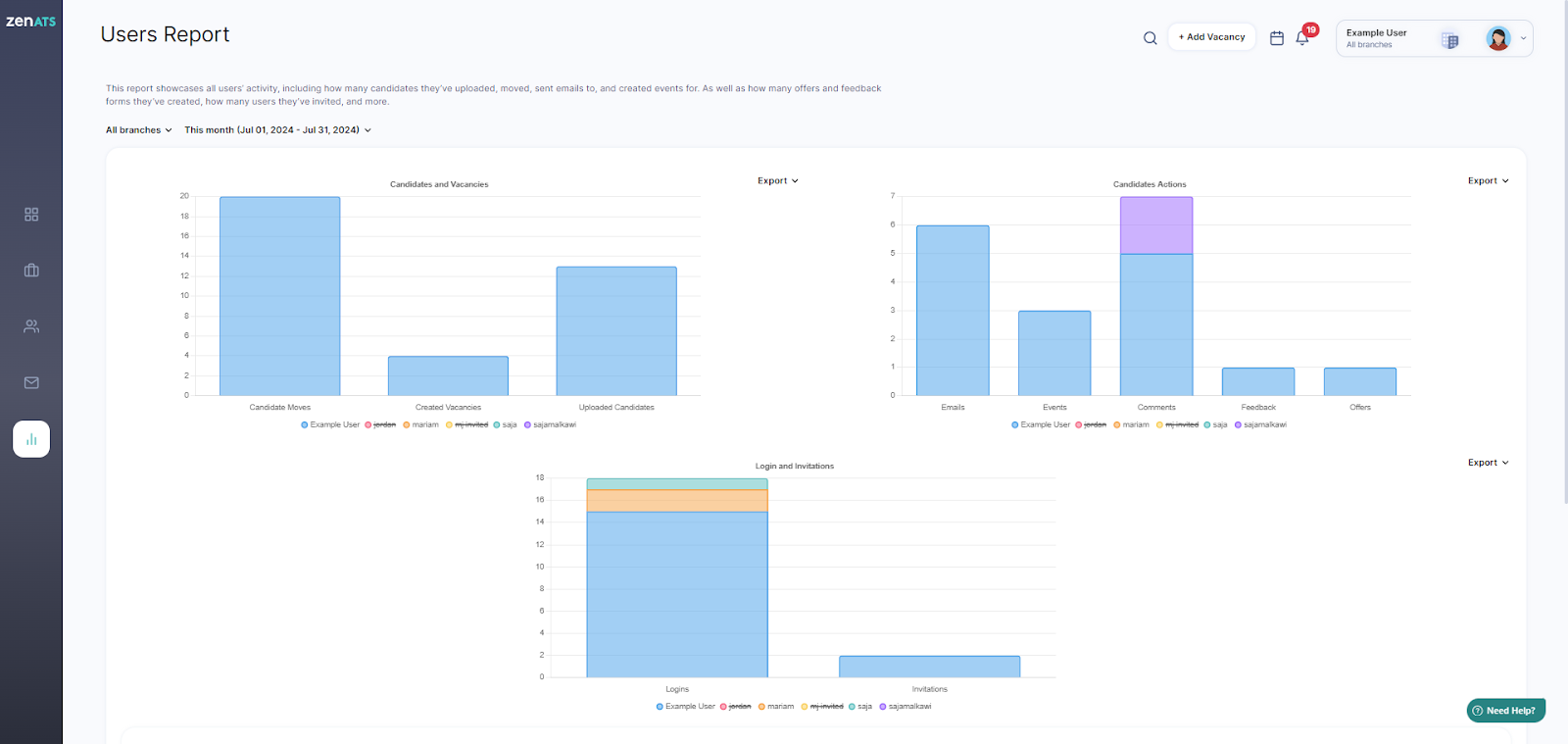This screenshot has height=744, width=1568.
Task: Click the Emails bar in Candidates Actions
Action: pos(953,311)
